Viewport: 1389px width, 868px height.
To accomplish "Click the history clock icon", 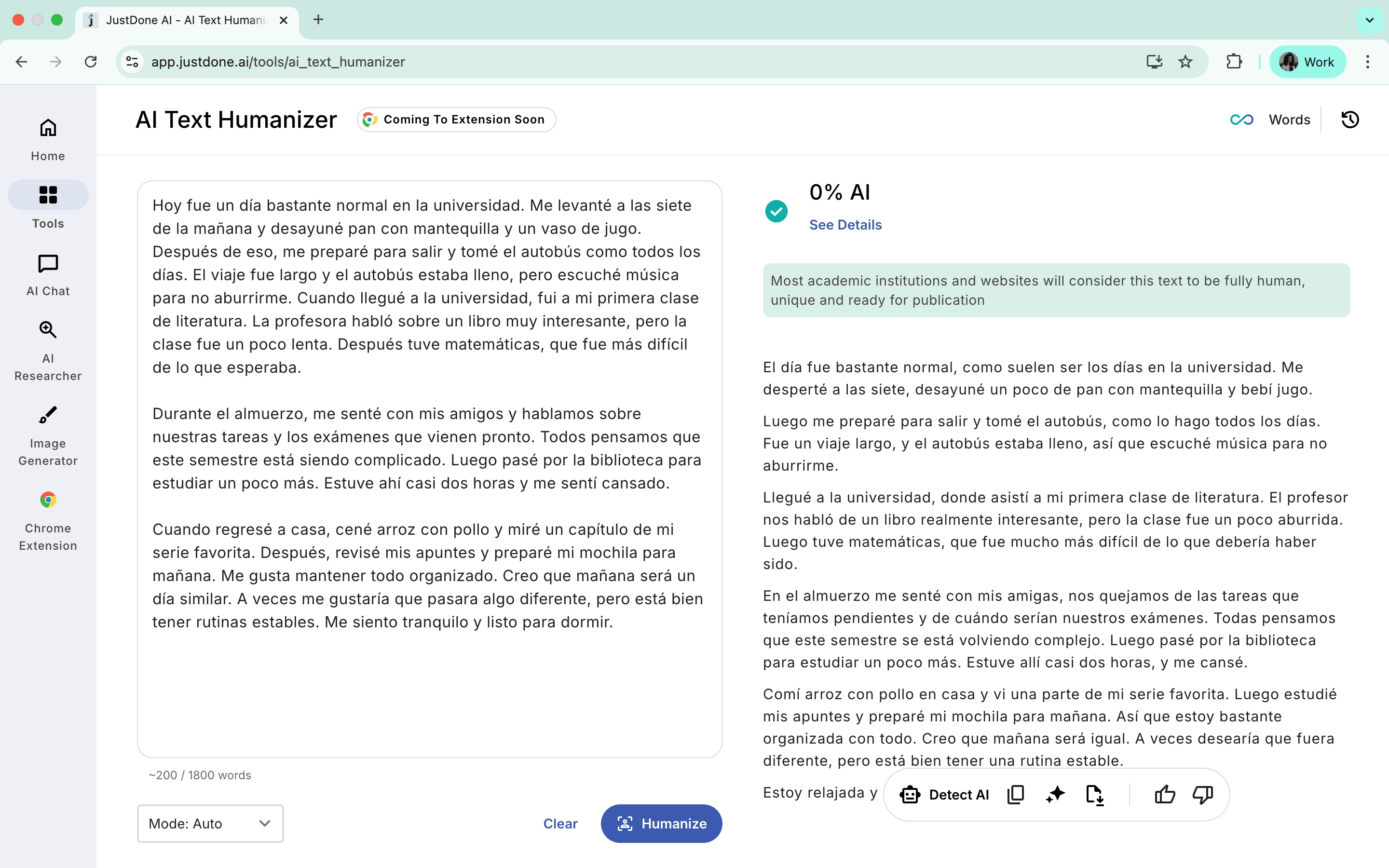I will pyautogui.click(x=1349, y=120).
